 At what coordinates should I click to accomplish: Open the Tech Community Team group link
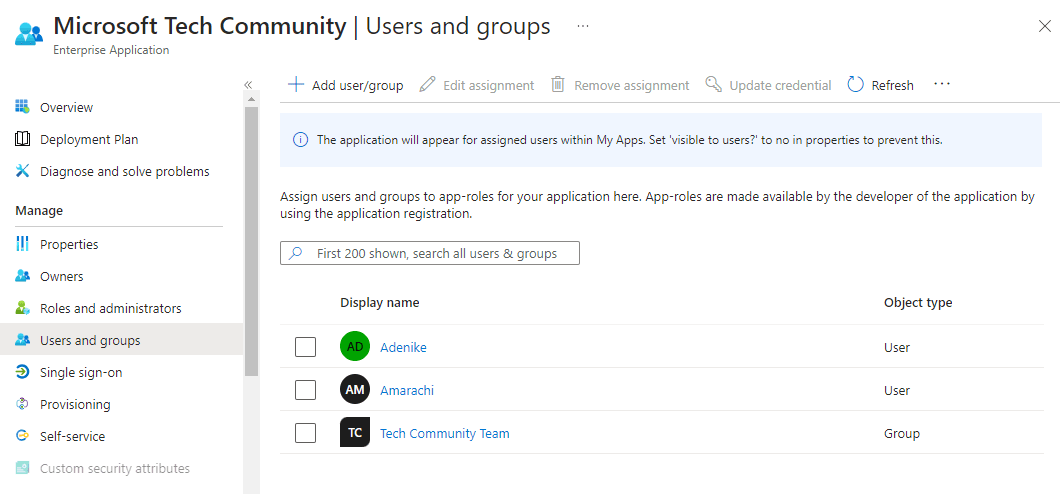coord(444,433)
